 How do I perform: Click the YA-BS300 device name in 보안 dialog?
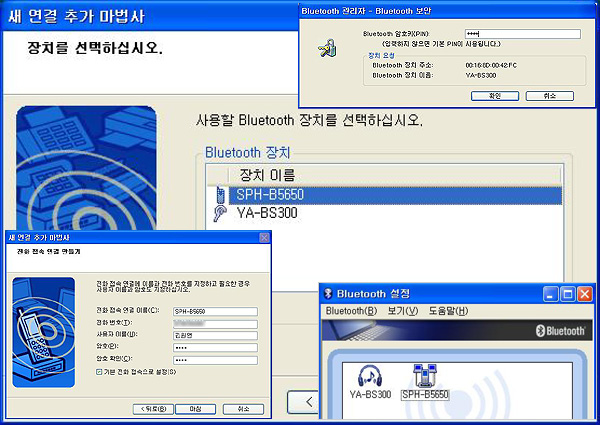tap(481, 75)
